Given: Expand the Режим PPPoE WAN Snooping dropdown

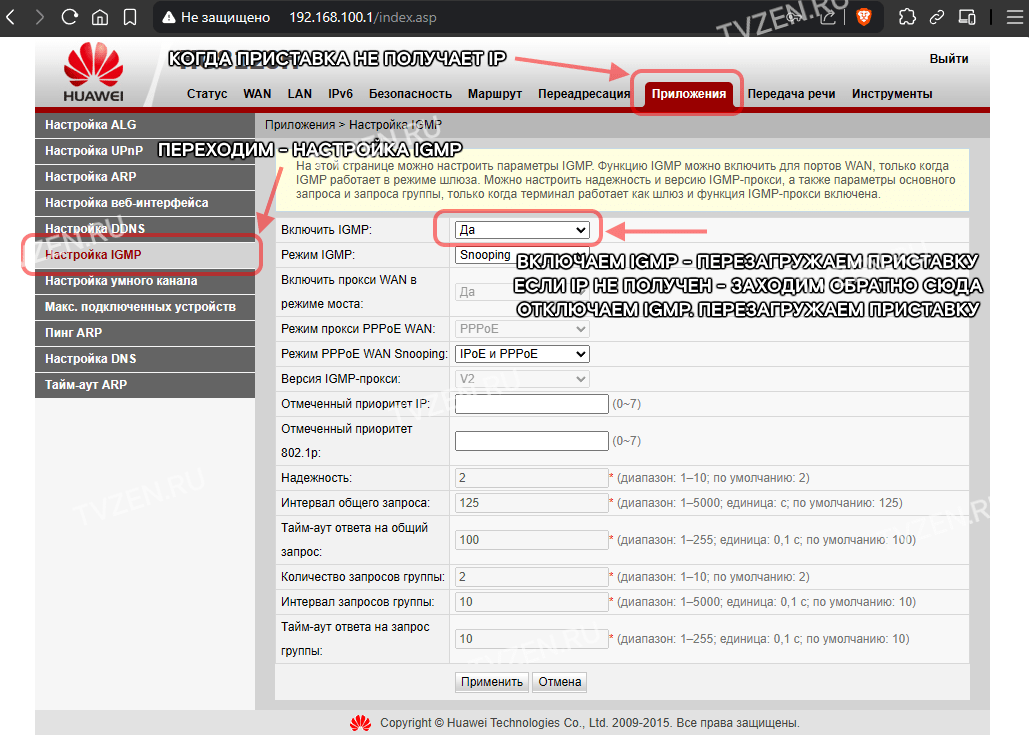Looking at the screenshot, I should pyautogui.click(x=522, y=354).
